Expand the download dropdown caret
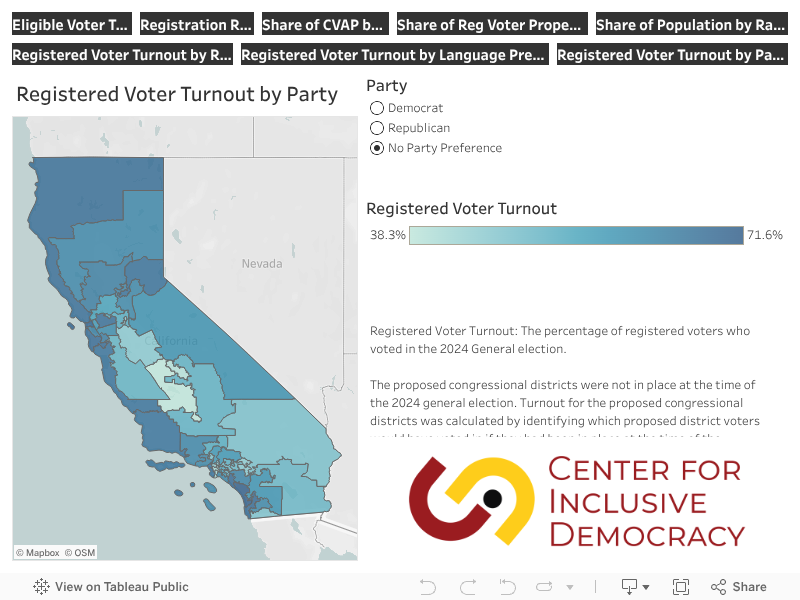 (x=646, y=588)
